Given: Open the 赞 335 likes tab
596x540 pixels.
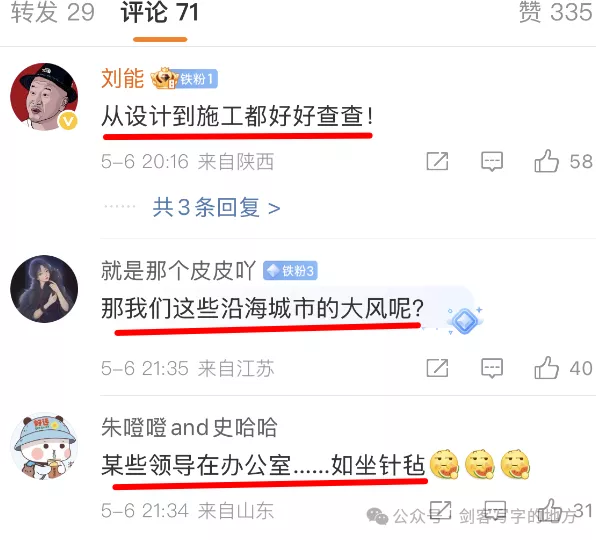Looking at the screenshot, I should click(555, 12).
